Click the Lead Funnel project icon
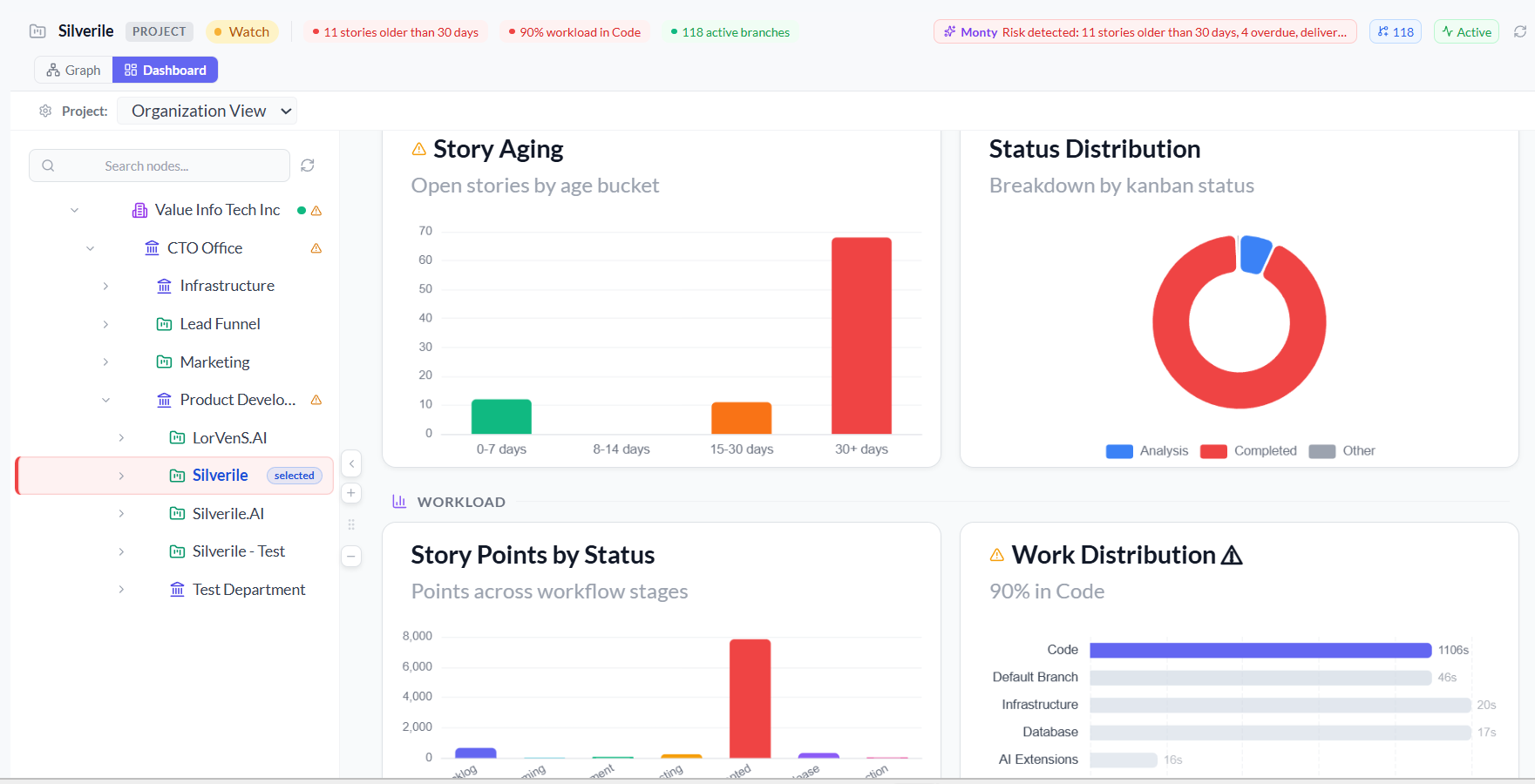The height and width of the screenshot is (784, 1535). pos(164,324)
